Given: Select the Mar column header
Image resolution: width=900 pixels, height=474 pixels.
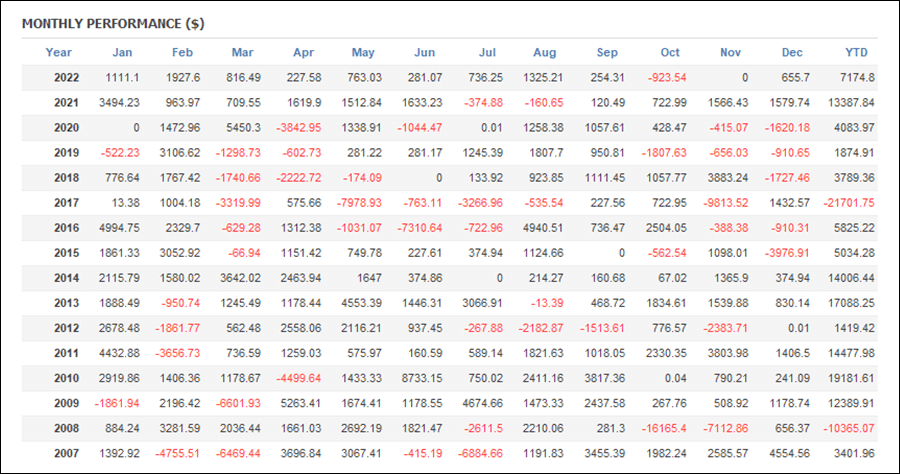Looking at the screenshot, I should point(243,52).
